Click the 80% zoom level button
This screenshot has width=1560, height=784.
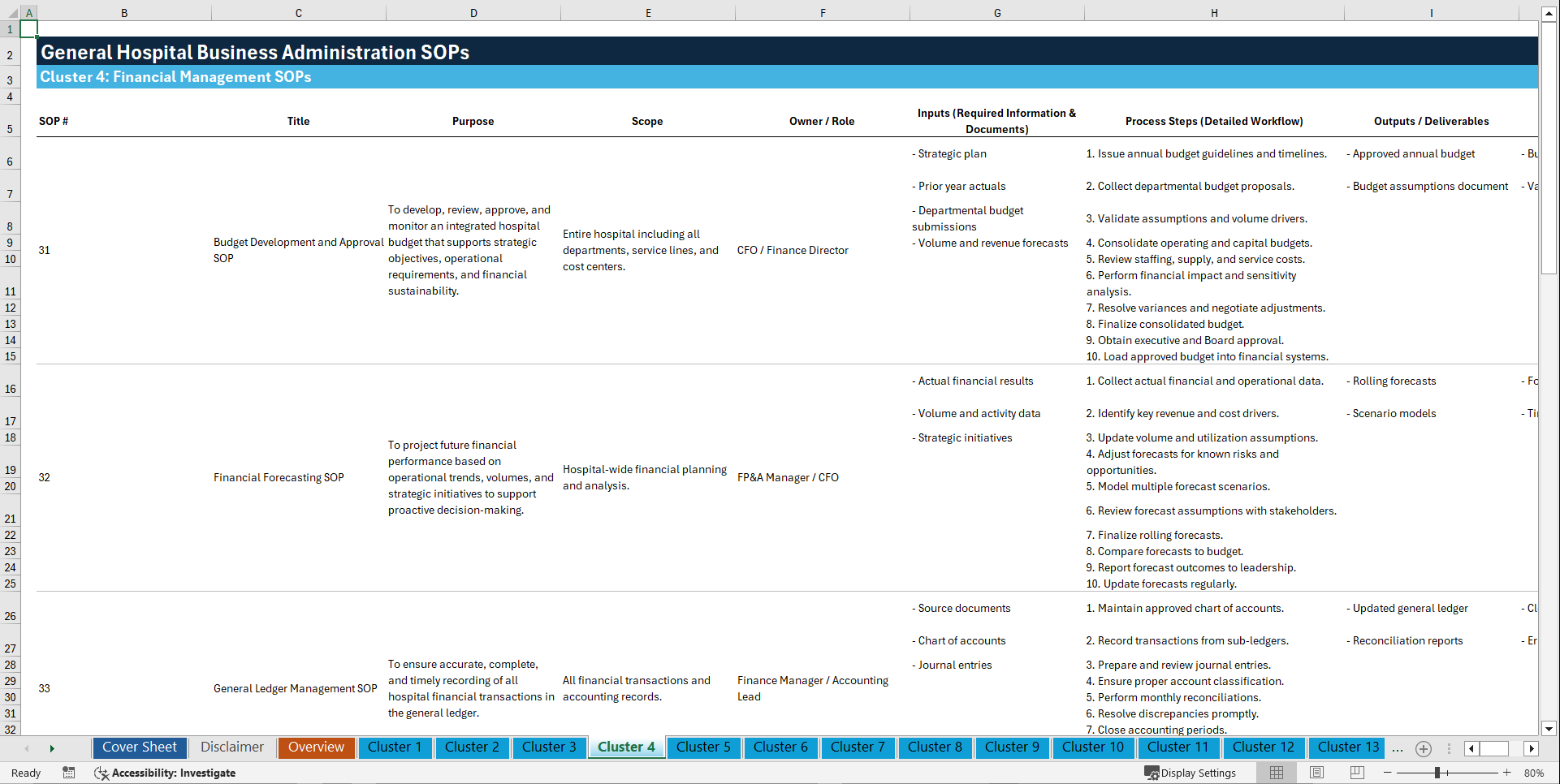coord(1534,773)
